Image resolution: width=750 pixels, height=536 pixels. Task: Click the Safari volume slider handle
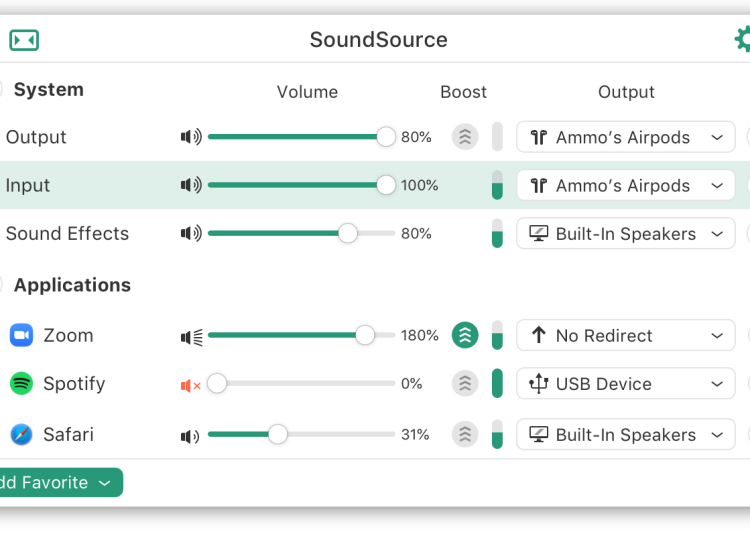[x=278, y=434]
